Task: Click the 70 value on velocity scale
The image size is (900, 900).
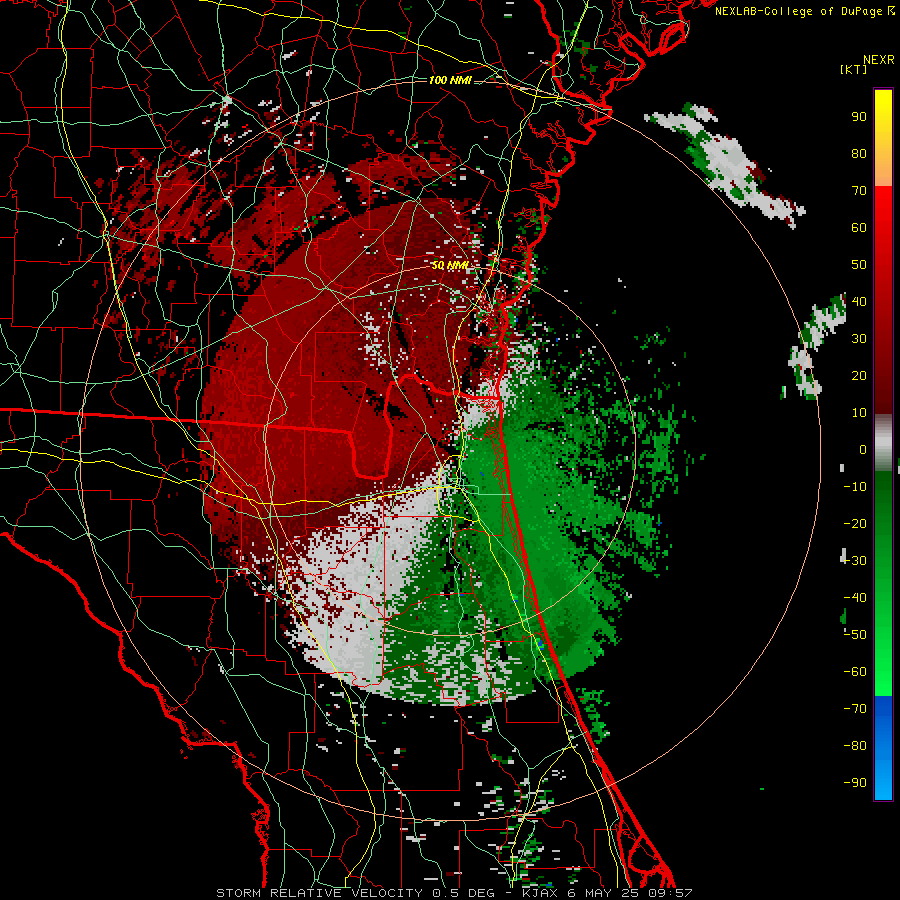Action: coord(859,191)
